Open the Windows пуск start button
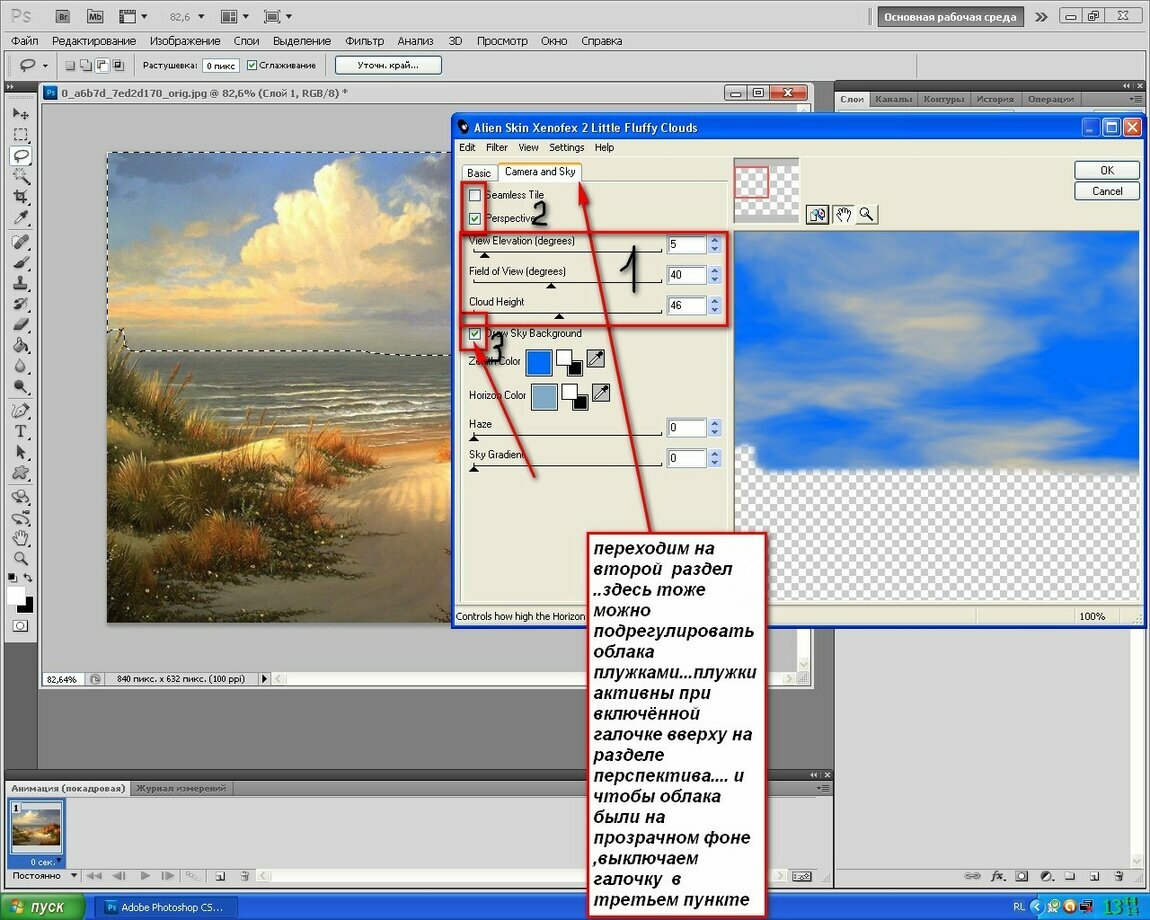 [42, 907]
